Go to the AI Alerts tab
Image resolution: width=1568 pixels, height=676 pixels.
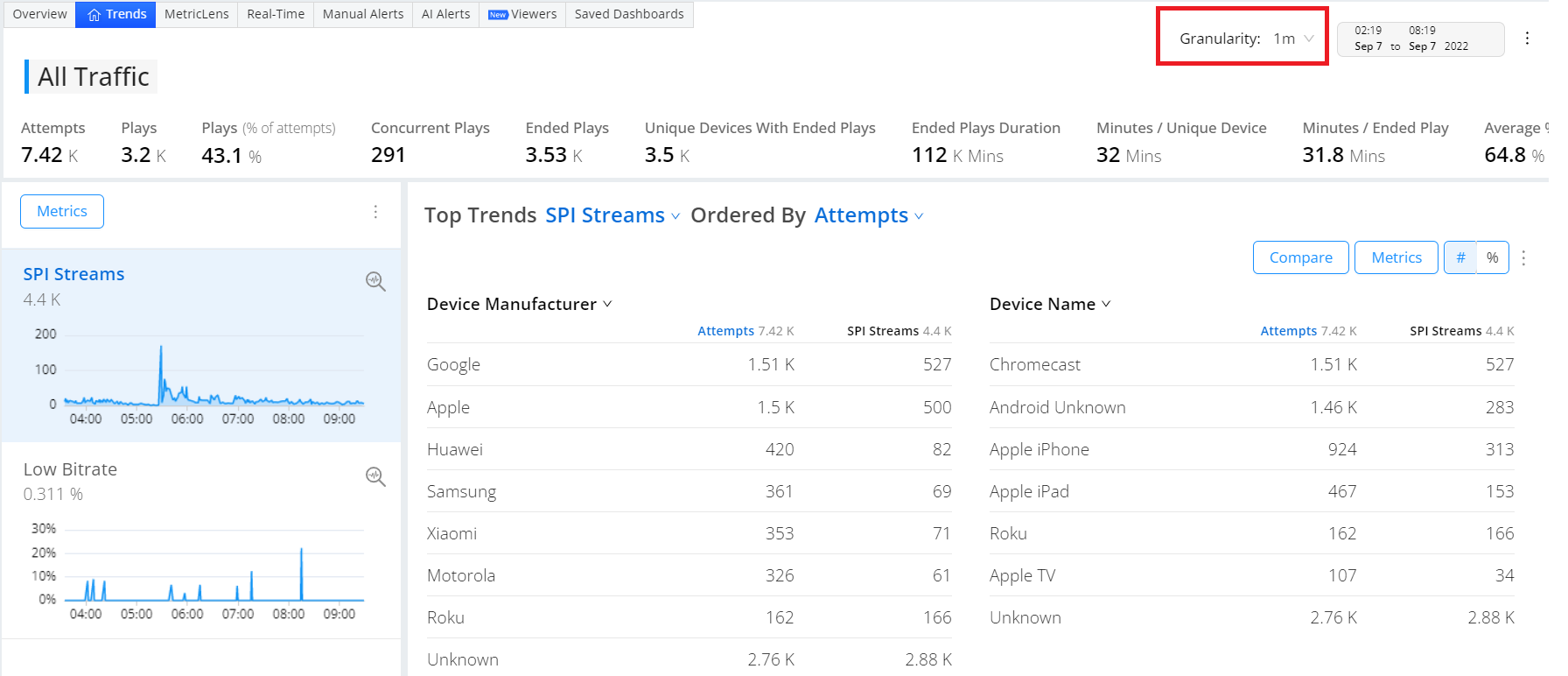click(x=445, y=15)
